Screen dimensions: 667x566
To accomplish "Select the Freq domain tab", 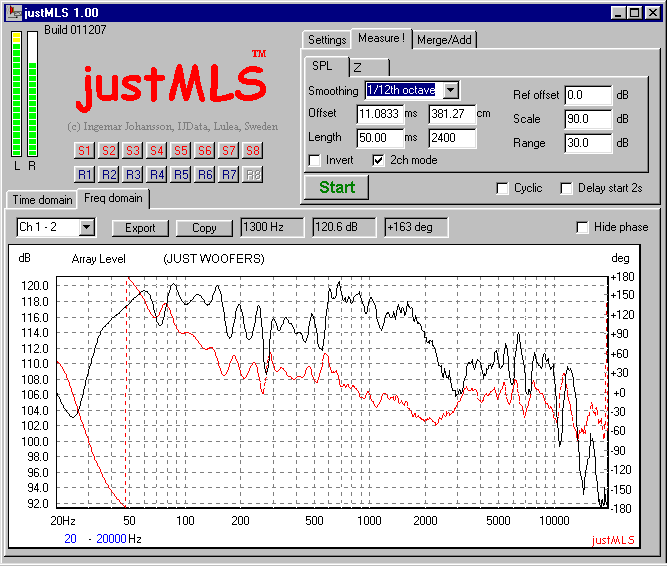I will point(113,198).
